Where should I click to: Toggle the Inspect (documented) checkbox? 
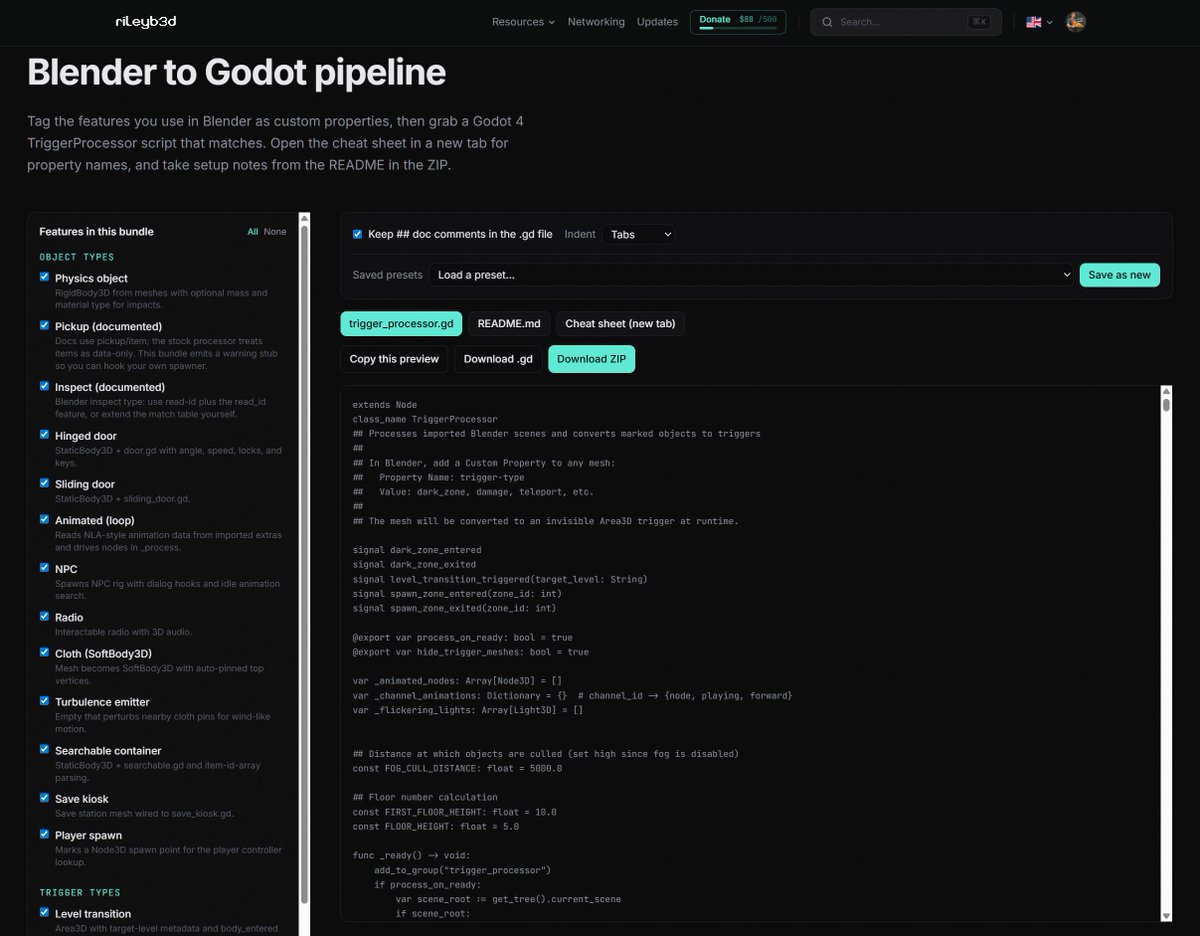(44, 386)
